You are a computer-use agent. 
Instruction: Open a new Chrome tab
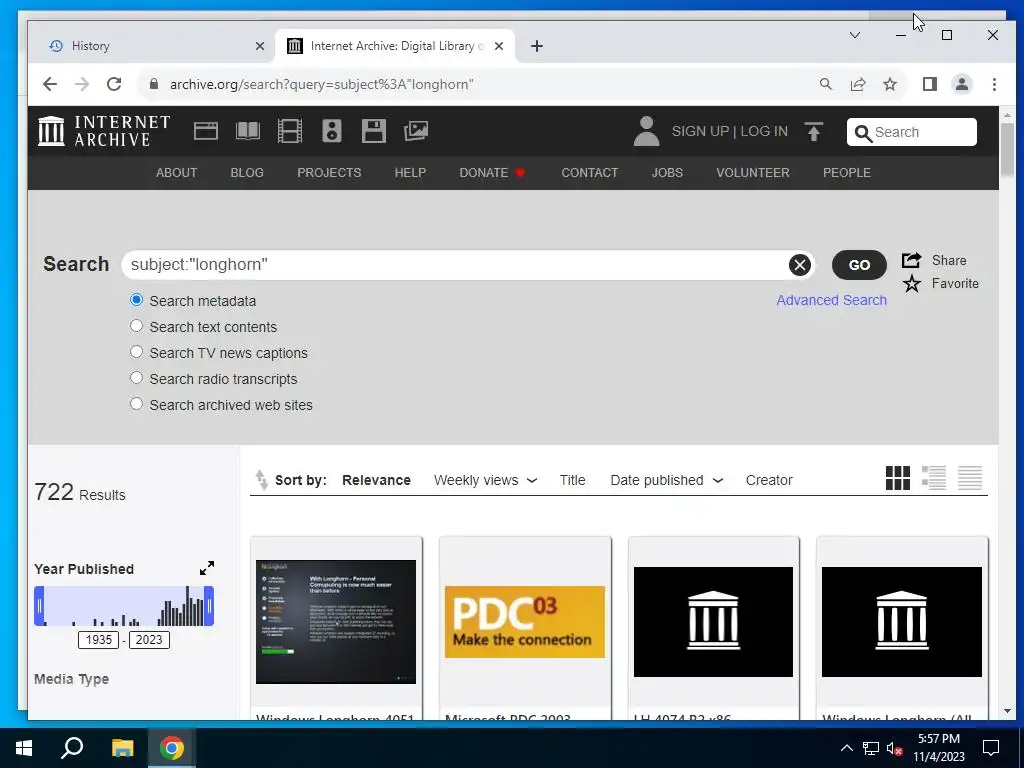pyautogui.click(x=537, y=46)
